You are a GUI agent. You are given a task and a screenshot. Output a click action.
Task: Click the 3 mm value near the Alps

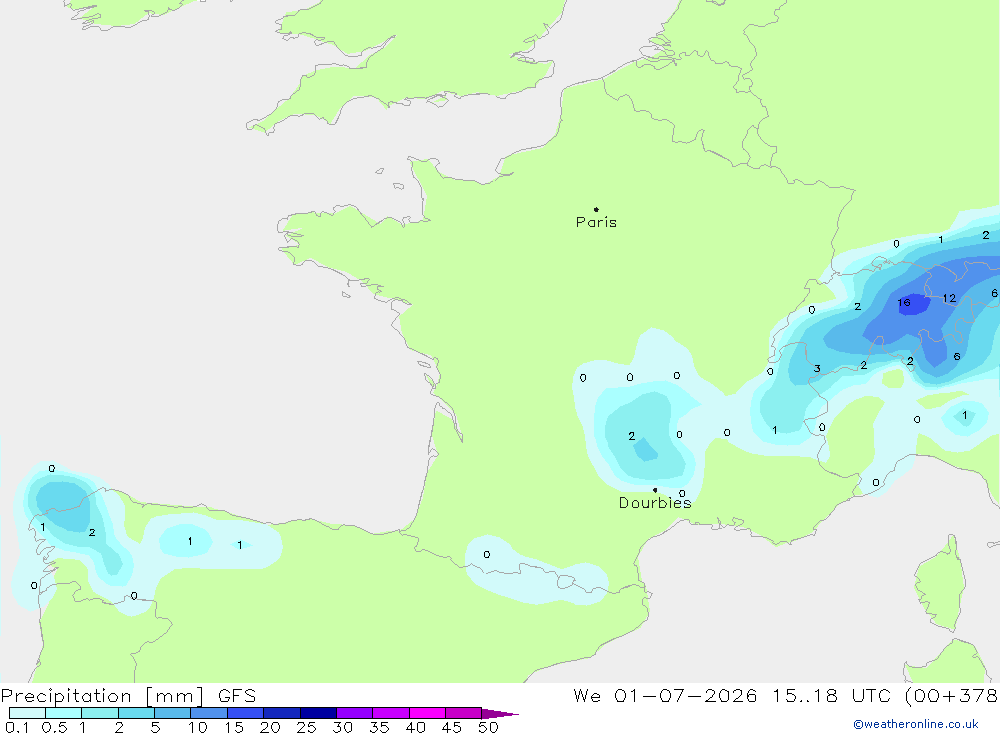817,369
